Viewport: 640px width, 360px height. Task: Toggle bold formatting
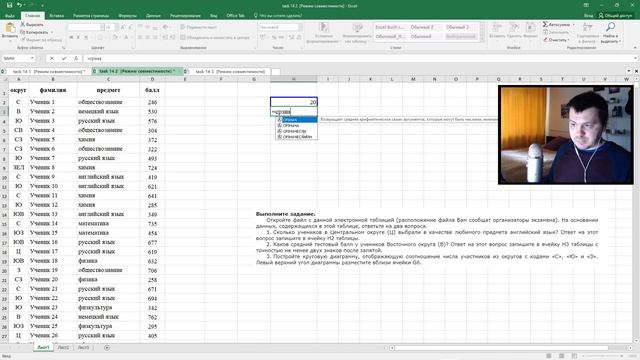click(71, 37)
